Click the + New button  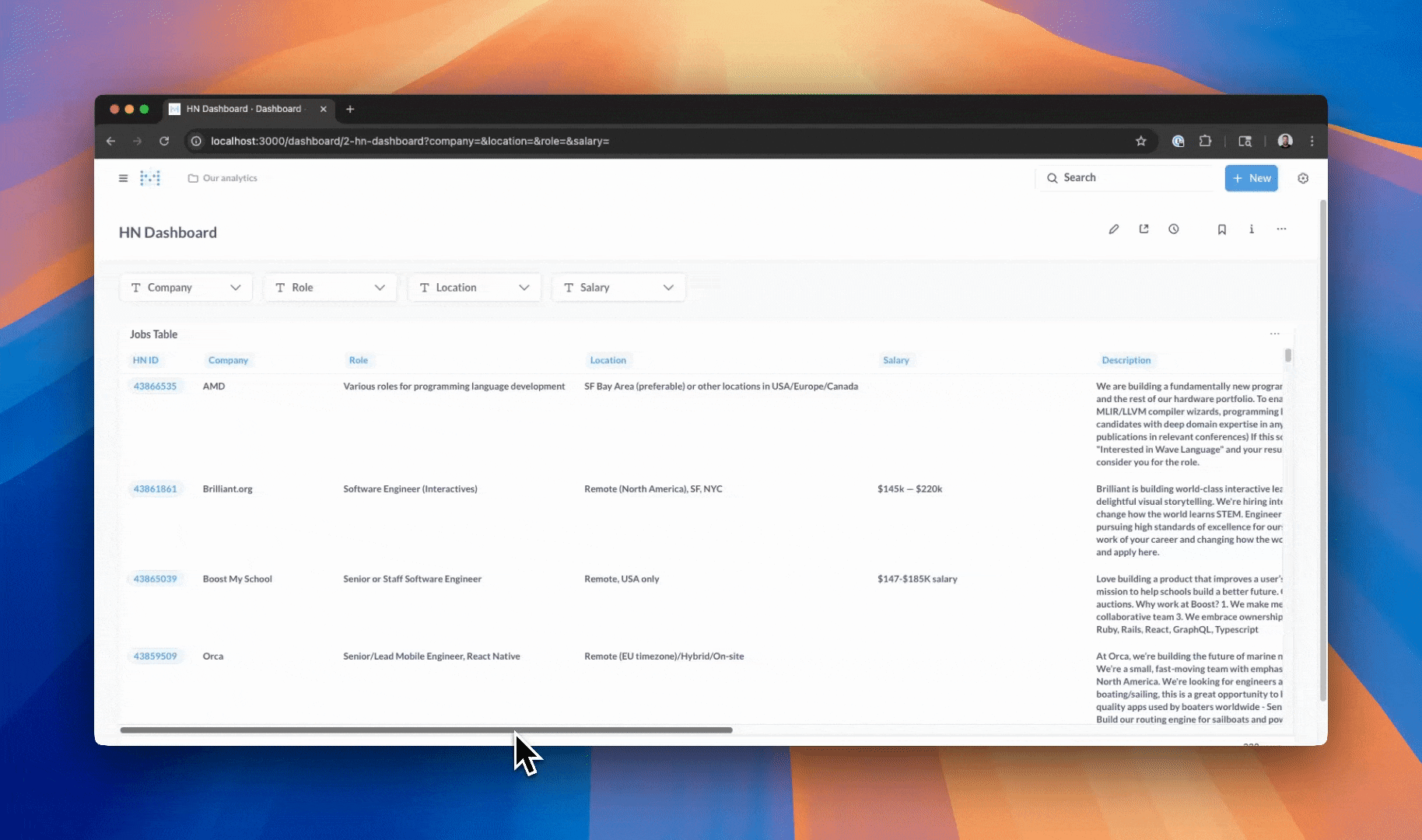[1251, 177]
